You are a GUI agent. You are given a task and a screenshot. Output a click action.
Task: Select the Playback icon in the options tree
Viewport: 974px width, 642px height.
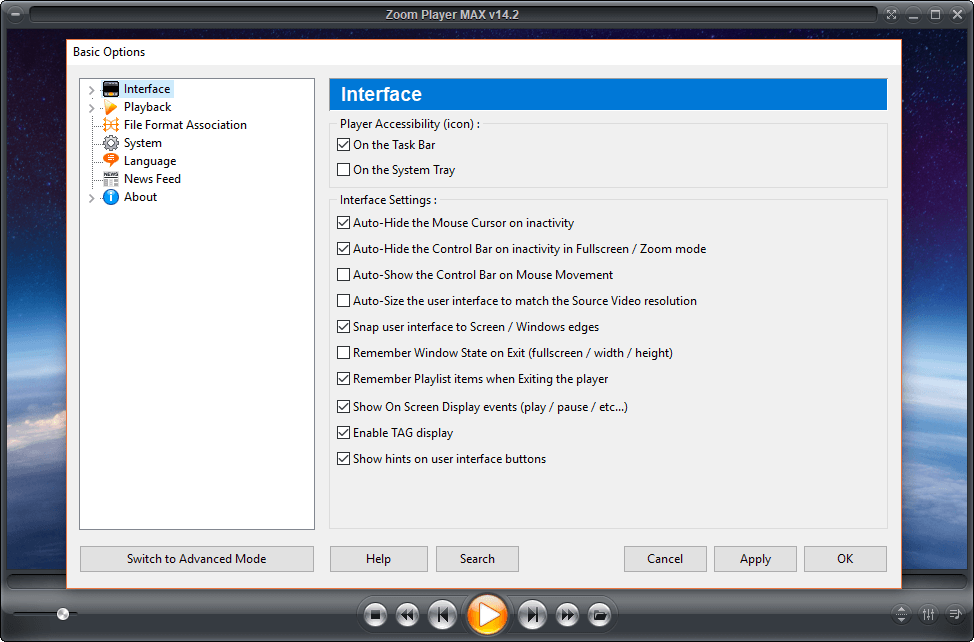[111, 107]
